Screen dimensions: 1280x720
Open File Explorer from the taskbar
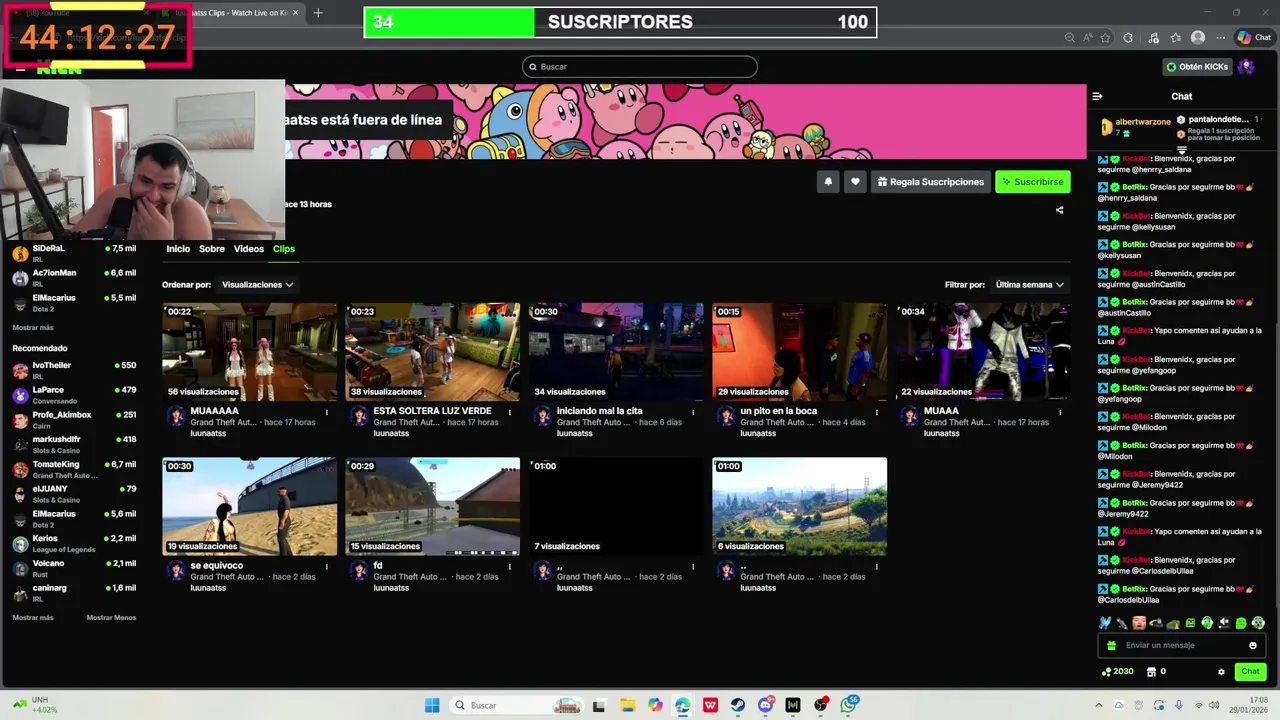pyautogui.click(x=627, y=705)
